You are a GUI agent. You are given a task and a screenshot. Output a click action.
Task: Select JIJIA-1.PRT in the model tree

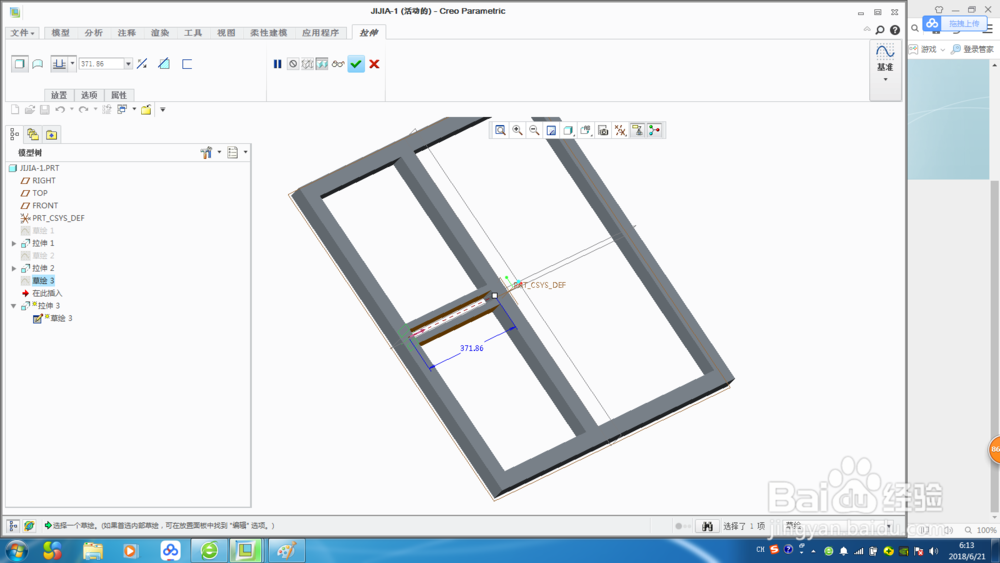tap(40, 168)
